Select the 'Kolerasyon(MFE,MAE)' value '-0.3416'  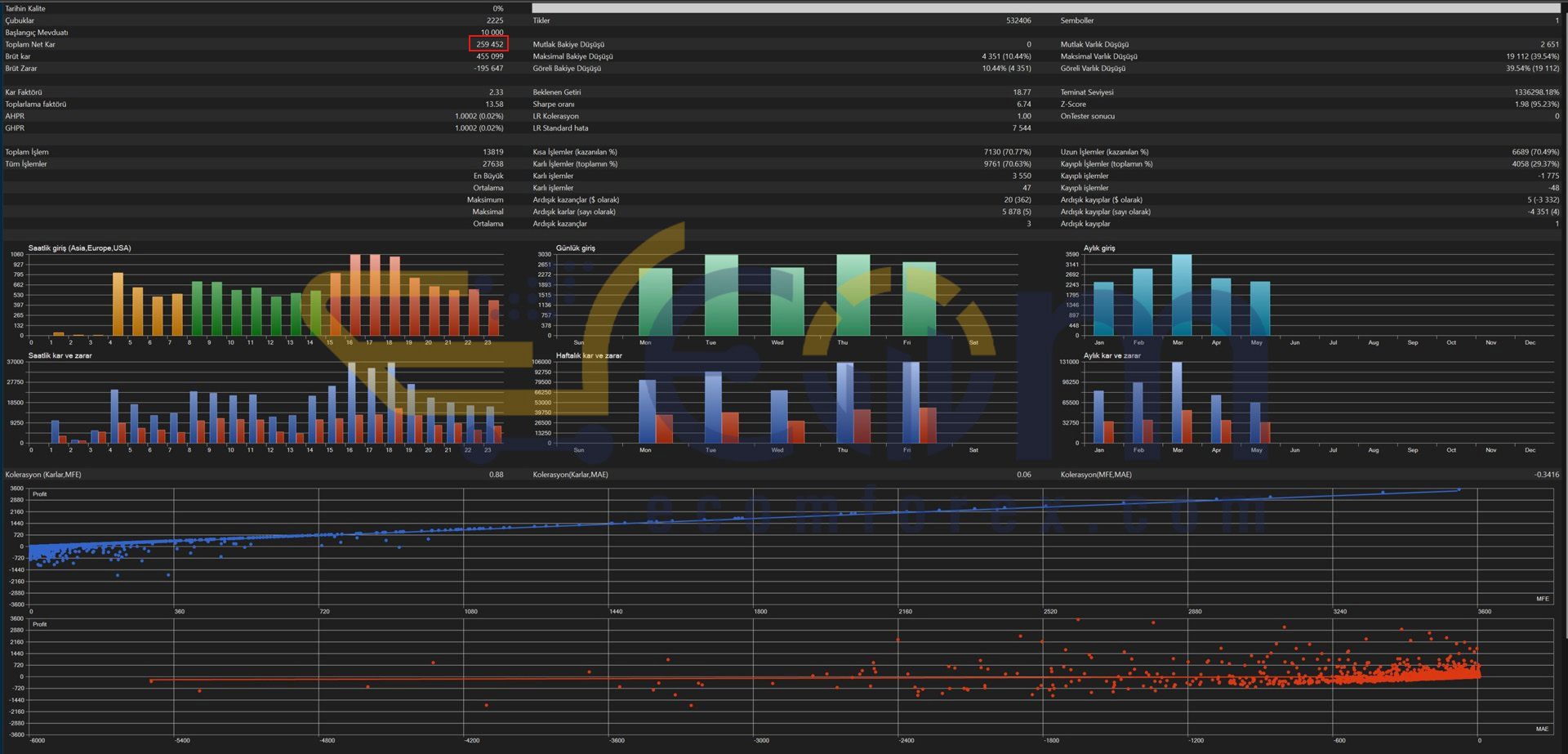click(1547, 475)
